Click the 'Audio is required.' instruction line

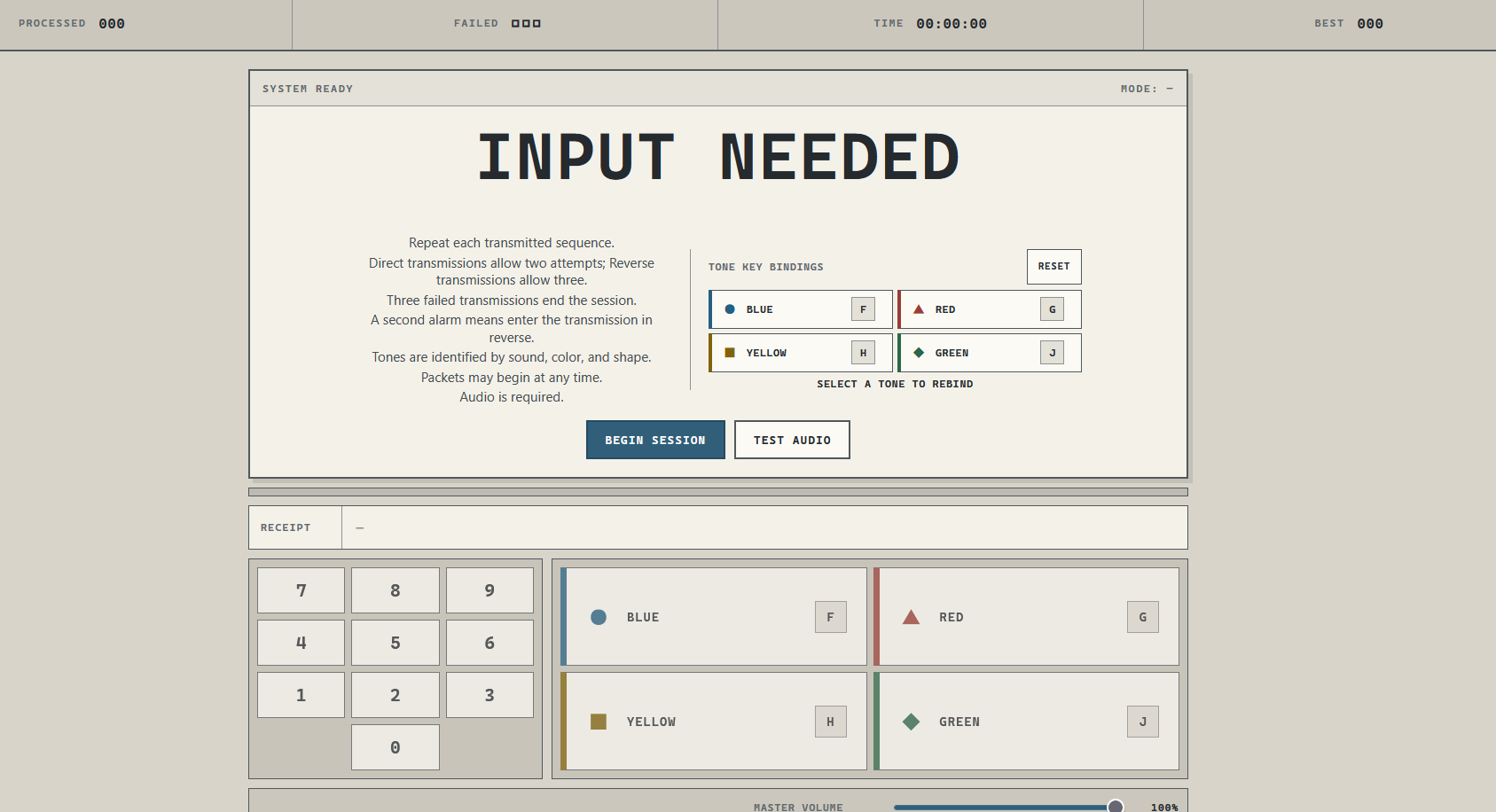click(512, 397)
